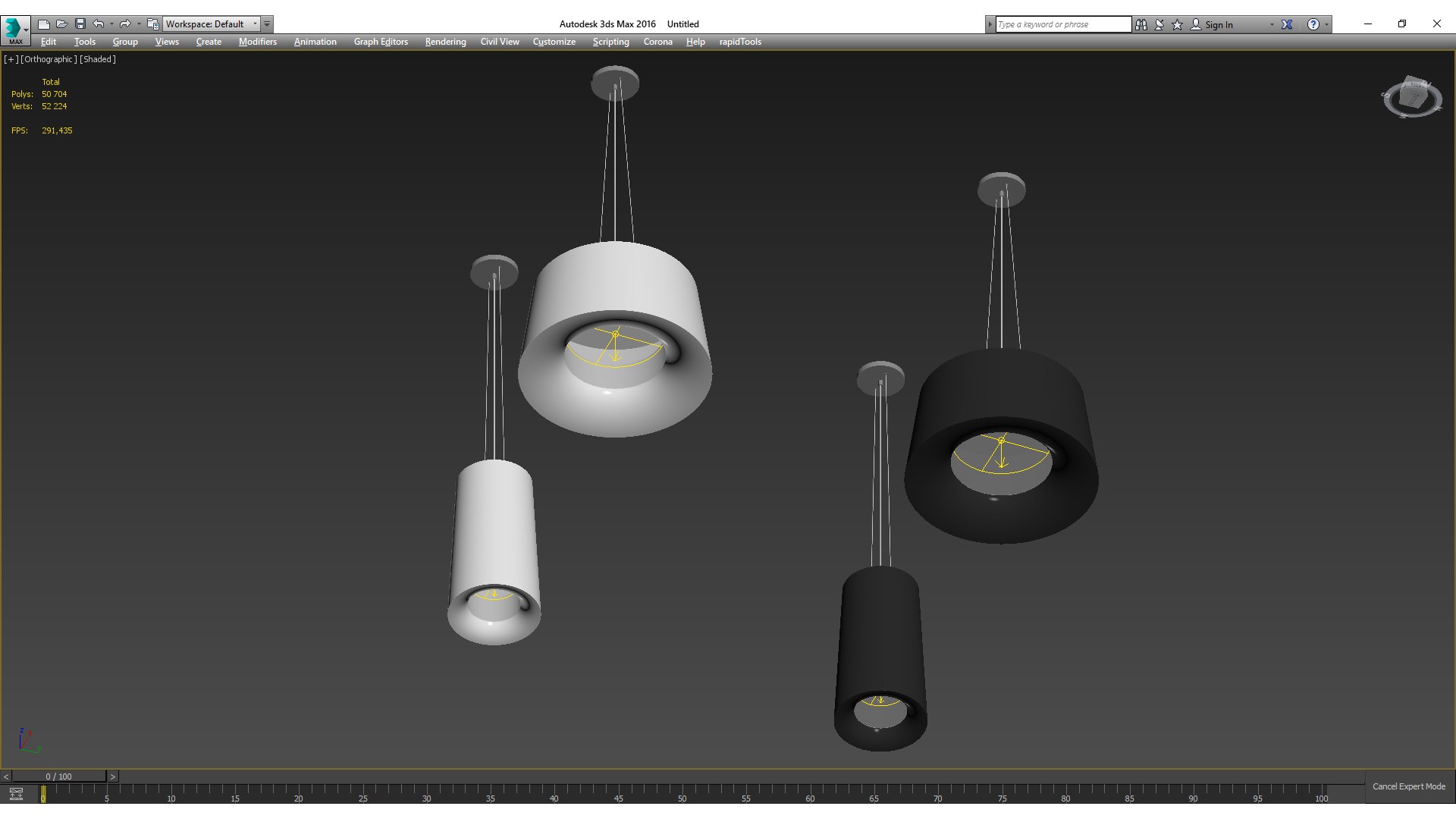Undo the last scene operation

tap(99, 24)
